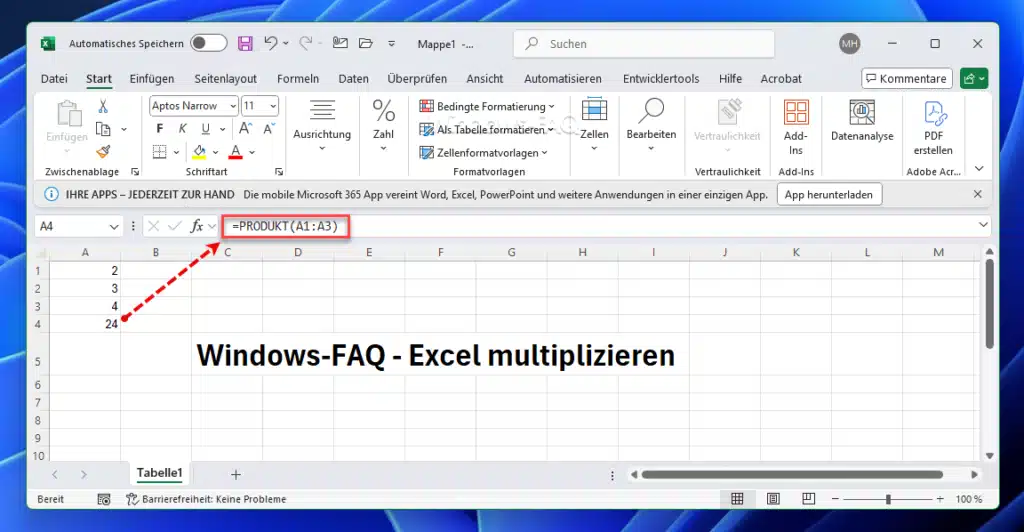Screen dimensions: 1024x532
Task: Click in the Suchen search box
Action: click(x=645, y=44)
